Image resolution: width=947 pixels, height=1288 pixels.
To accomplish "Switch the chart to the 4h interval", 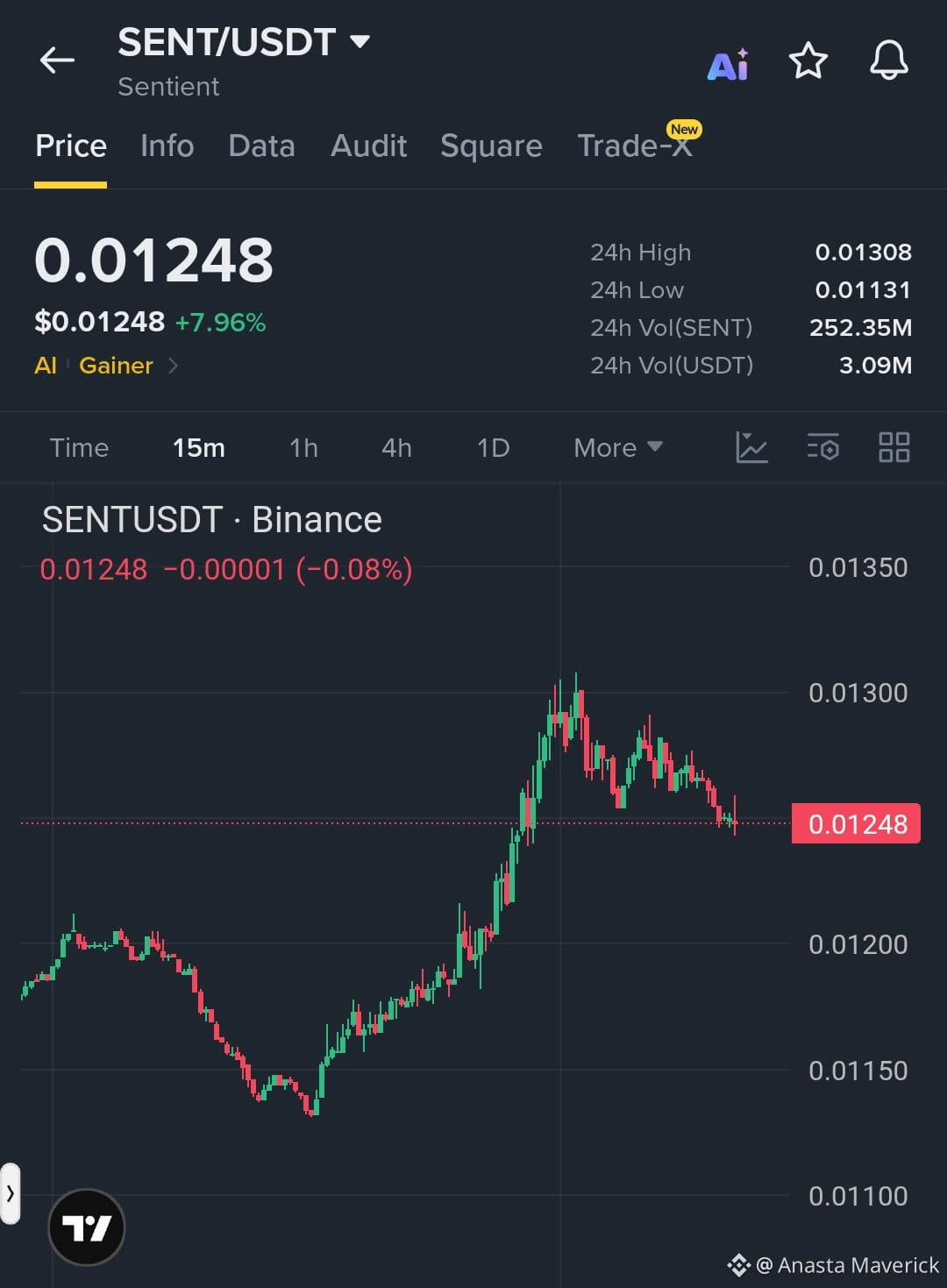I will (396, 448).
